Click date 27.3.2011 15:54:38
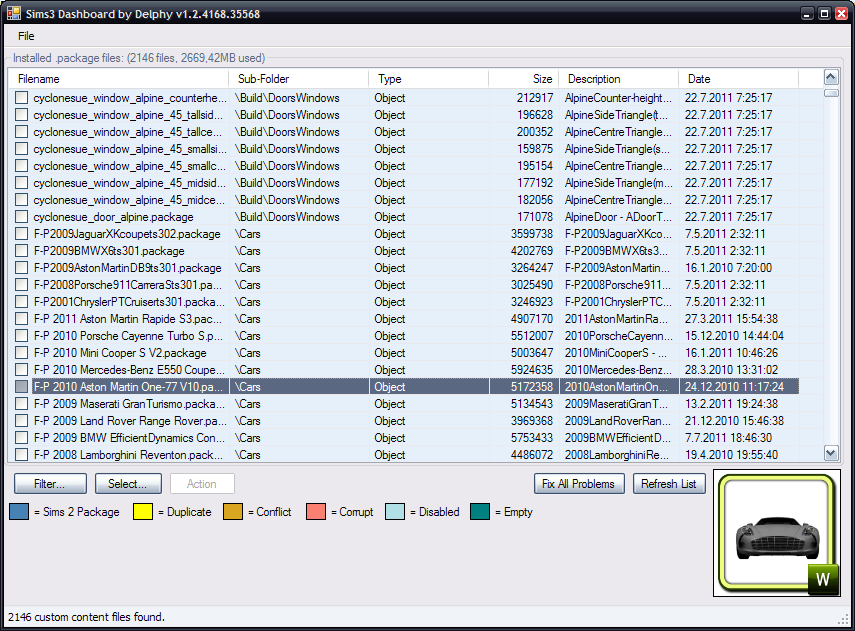 click(x=731, y=318)
